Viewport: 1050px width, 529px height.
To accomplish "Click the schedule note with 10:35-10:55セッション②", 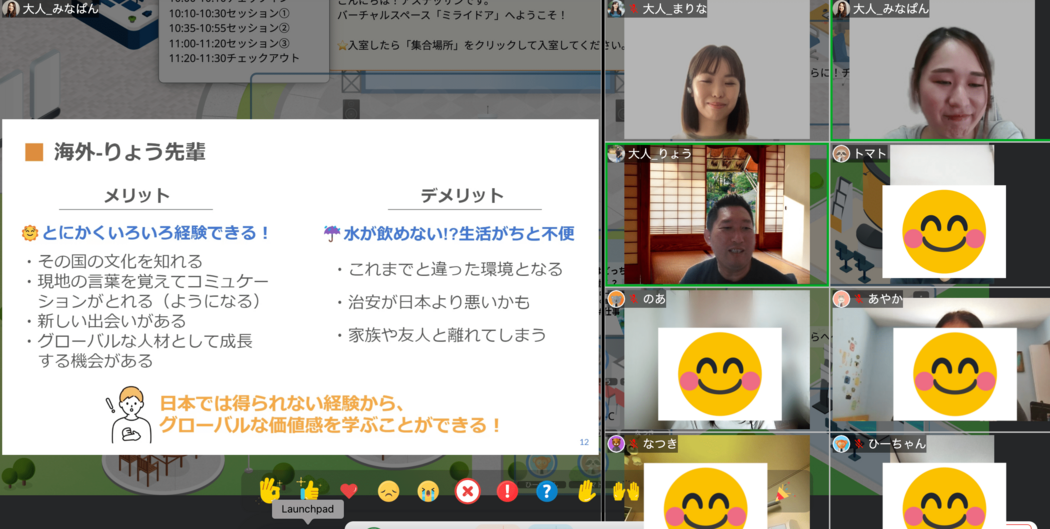I will (x=244, y=28).
